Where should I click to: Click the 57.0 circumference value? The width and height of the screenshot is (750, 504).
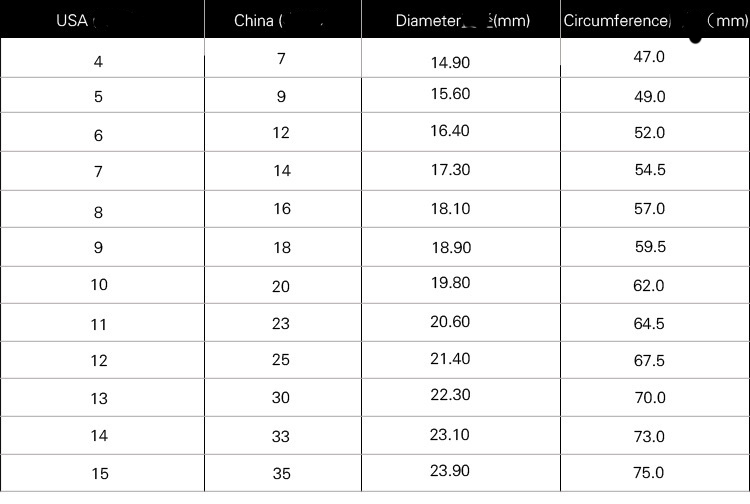click(649, 209)
